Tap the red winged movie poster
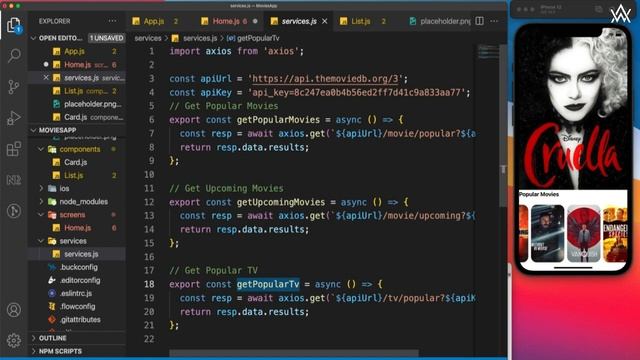640x360 pixels. point(584,233)
